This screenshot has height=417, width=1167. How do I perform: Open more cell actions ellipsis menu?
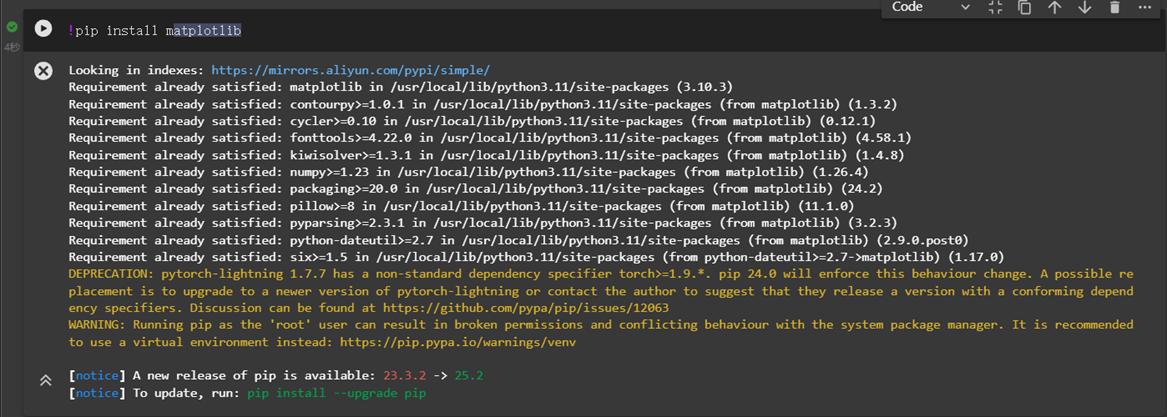(x=1145, y=7)
